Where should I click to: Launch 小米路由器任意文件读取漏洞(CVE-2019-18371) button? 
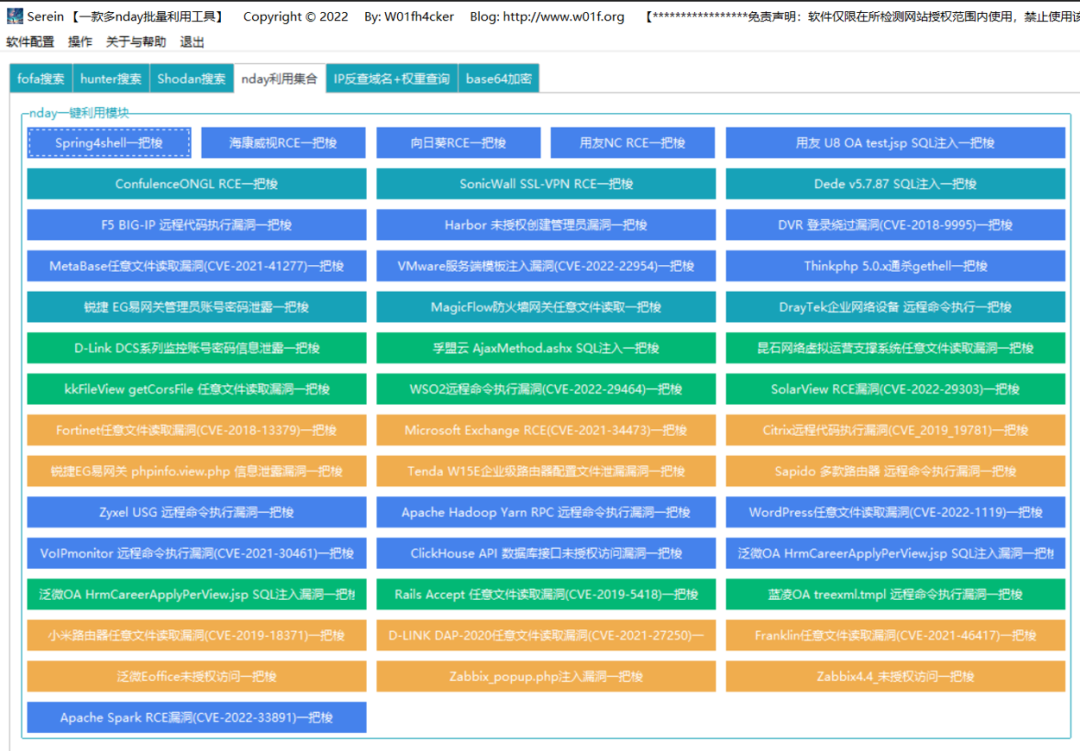[x=196, y=635]
